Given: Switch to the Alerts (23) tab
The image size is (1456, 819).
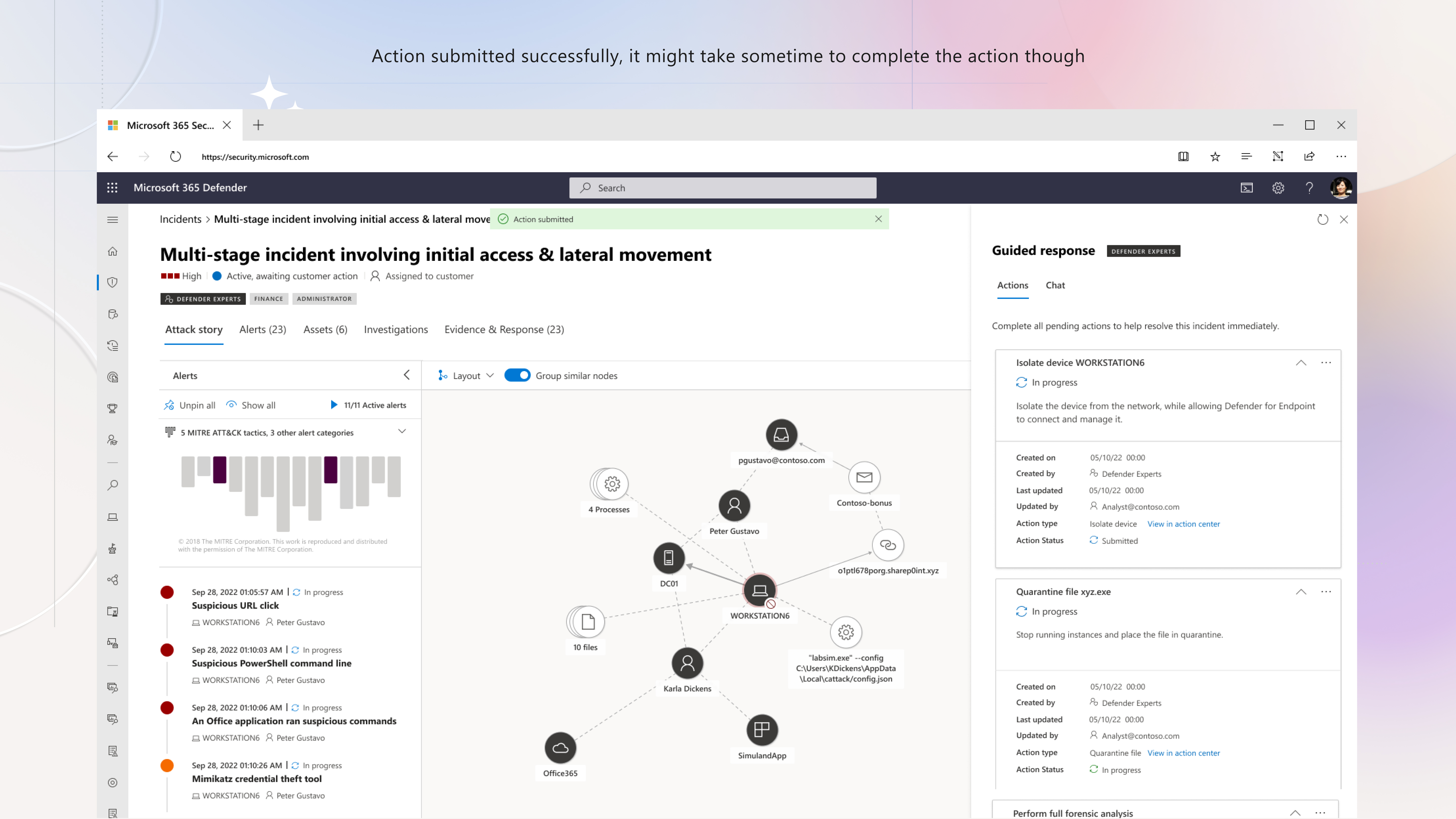Looking at the screenshot, I should click(x=263, y=330).
